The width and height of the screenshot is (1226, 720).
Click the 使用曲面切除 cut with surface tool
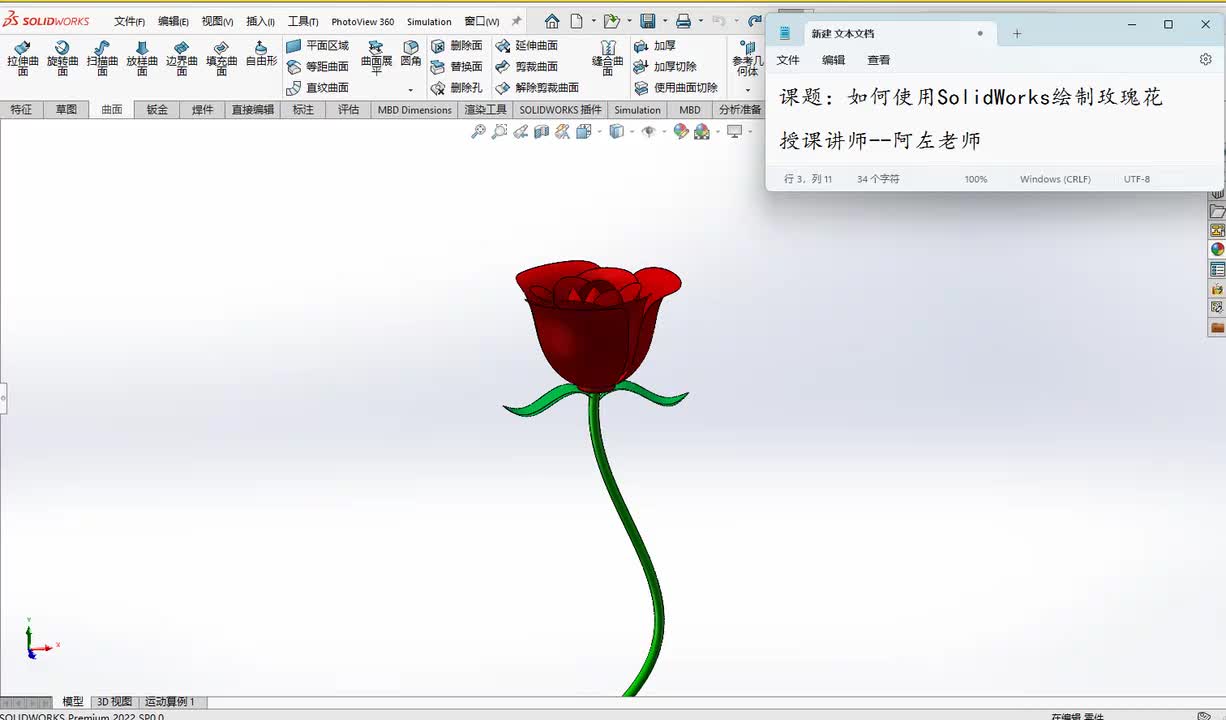(676, 88)
